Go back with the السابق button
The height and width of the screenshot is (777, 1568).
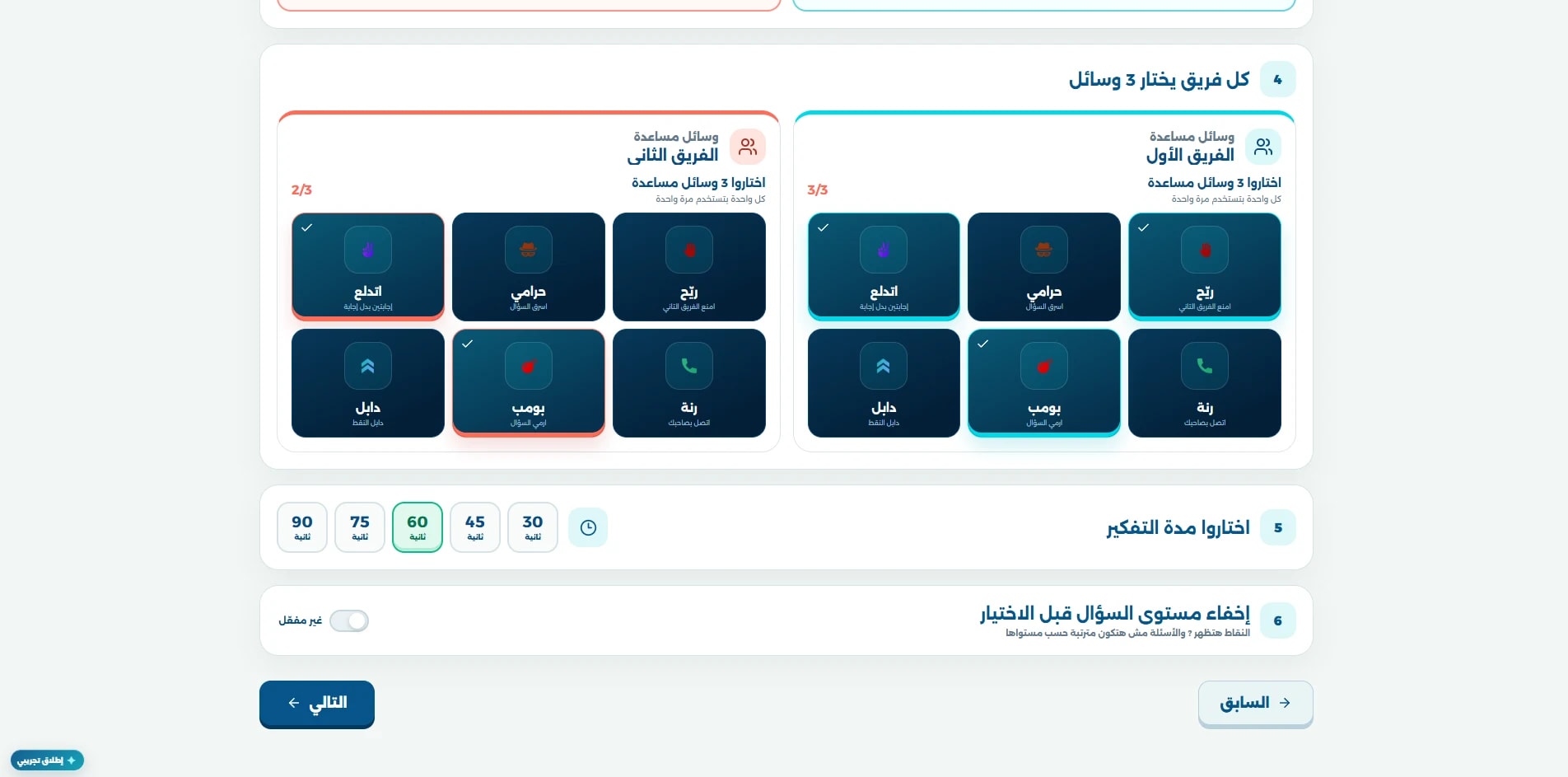tap(1256, 704)
